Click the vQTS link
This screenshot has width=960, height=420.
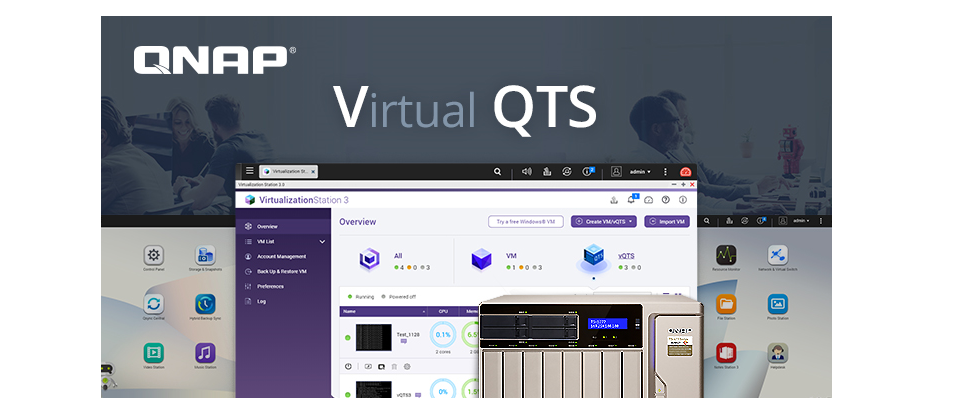coord(626,257)
